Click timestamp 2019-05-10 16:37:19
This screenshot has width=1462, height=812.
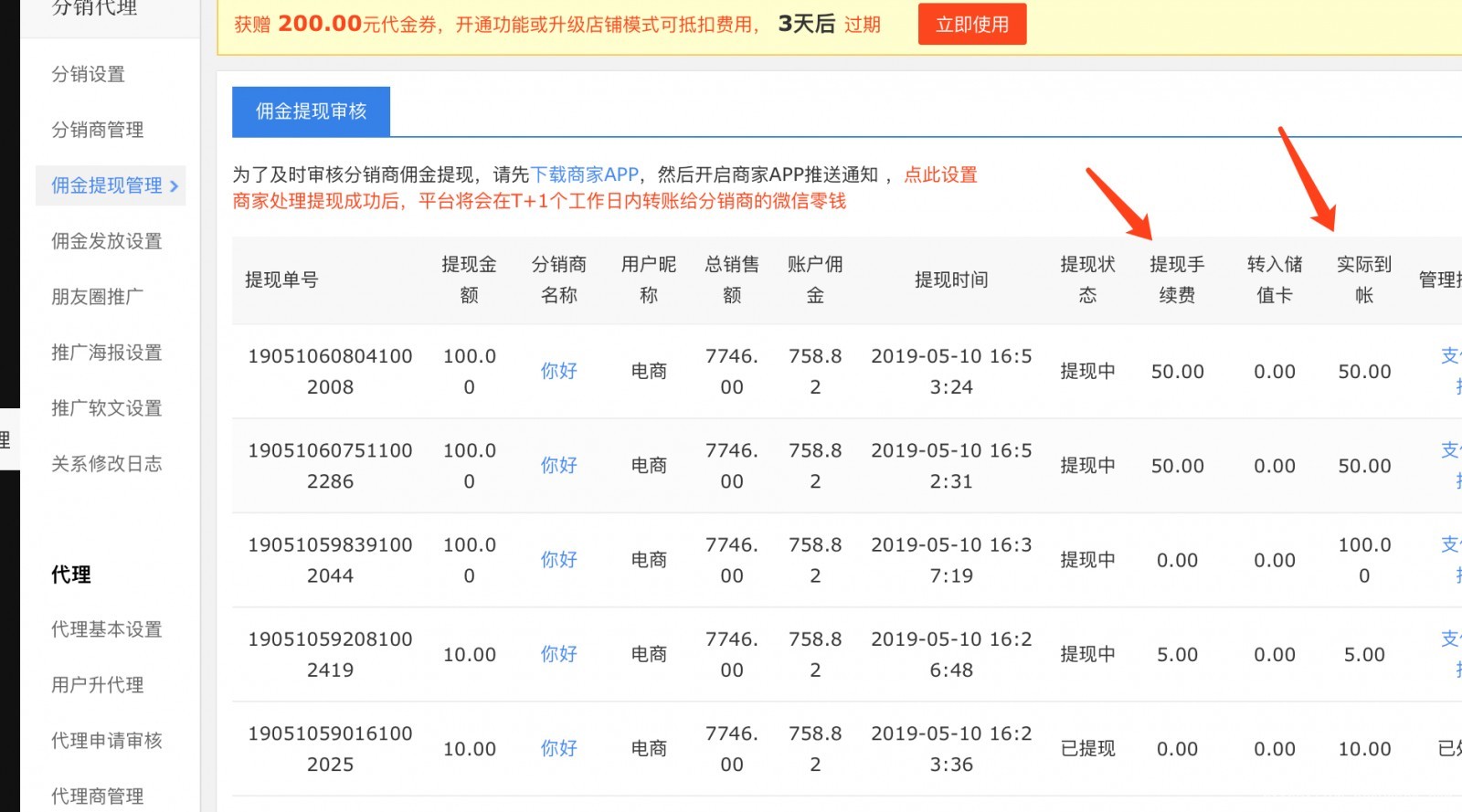tap(951, 560)
